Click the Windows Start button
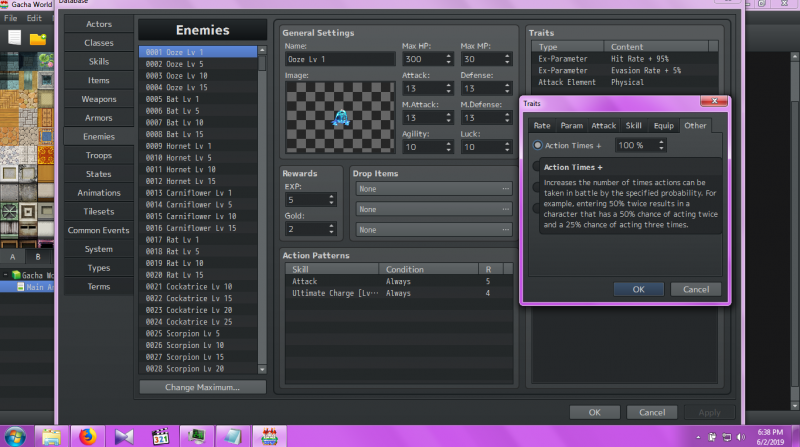The width and height of the screenshot is (800, 447). point(15,437)
